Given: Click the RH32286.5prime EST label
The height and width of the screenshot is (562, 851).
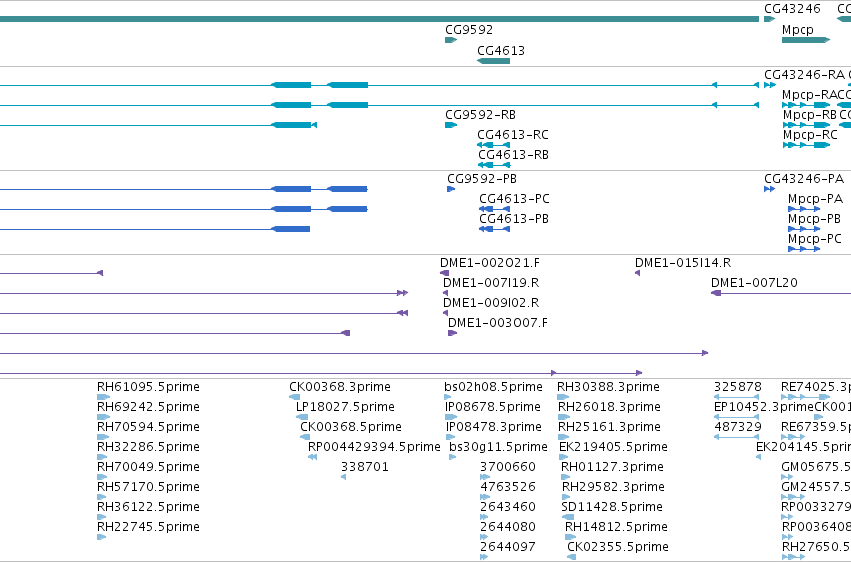Looking at the screenshot, I should 148,448.
